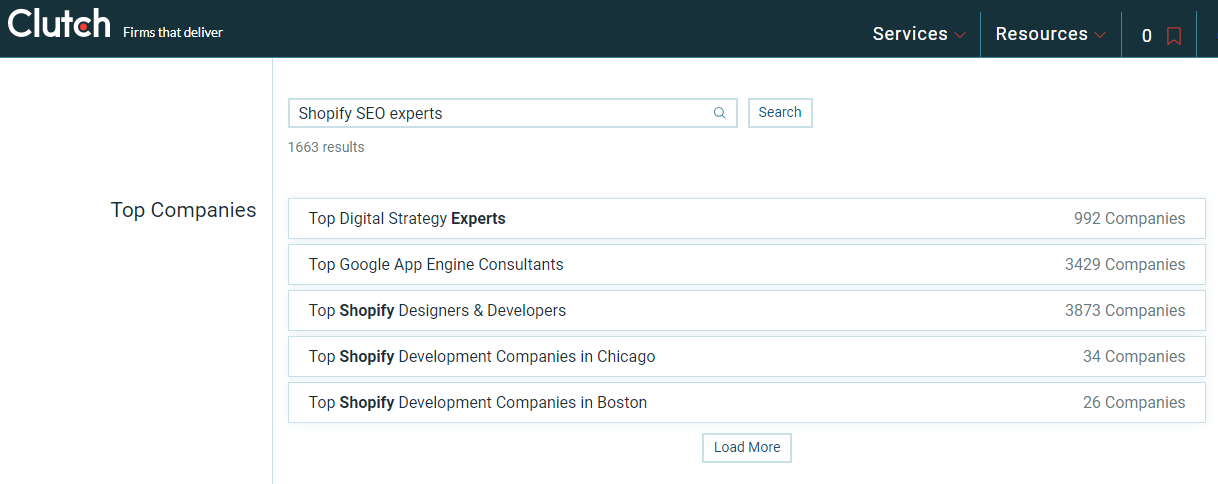Click the Top Companies heading
The height and width of the screenshot is (484, 1218).
(x=184, y=210)
